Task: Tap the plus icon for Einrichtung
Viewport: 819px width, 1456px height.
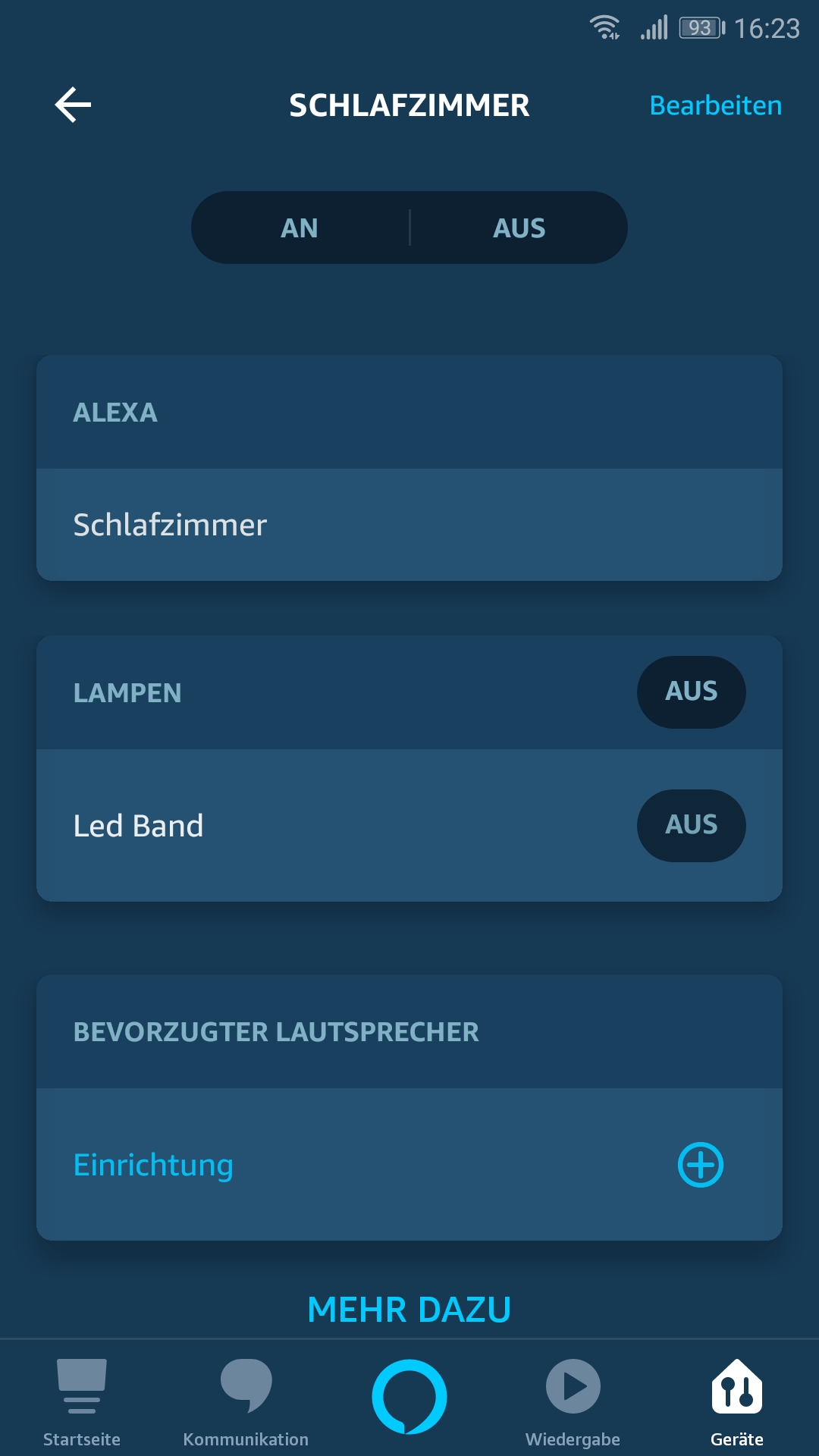Action: [700, 1165]
